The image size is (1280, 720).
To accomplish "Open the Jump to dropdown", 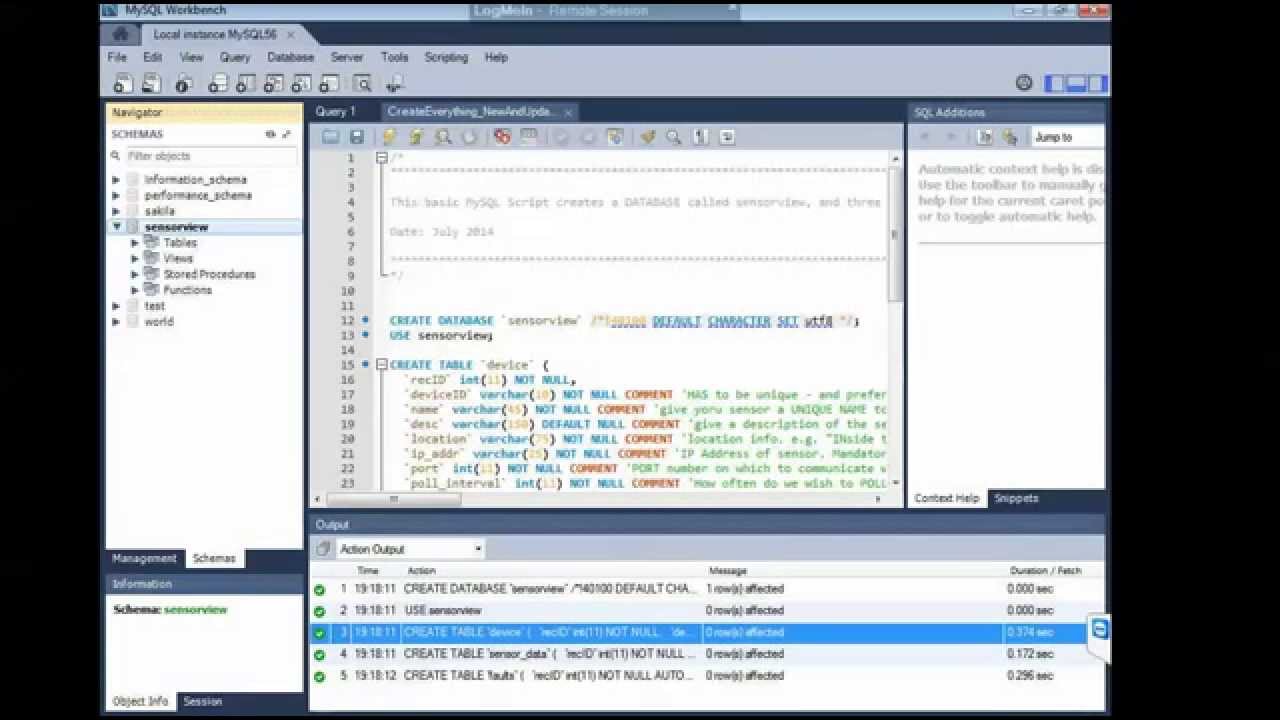I will (1068, 137).
